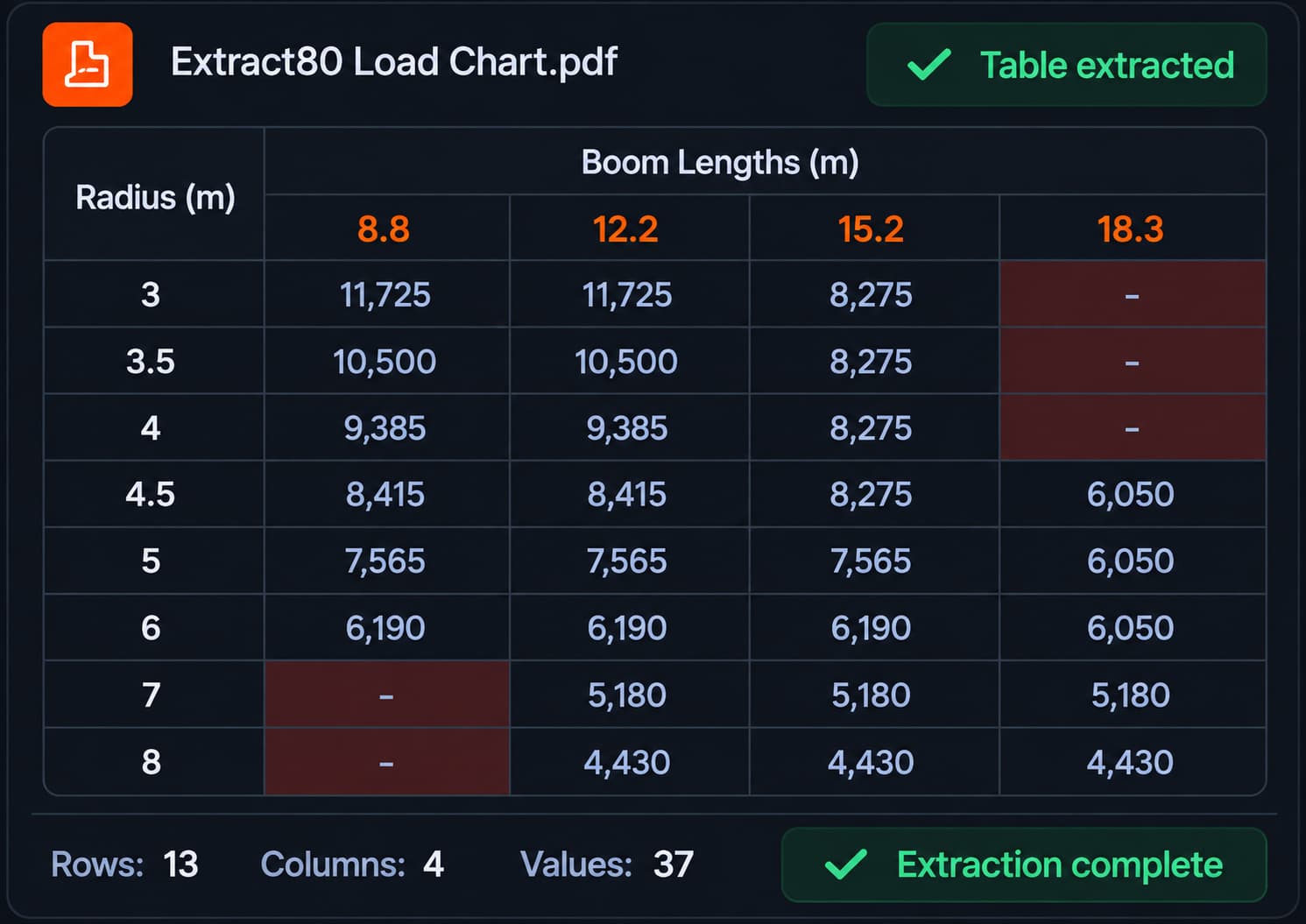Select 11,725 in the 8.8 column, radius 3
This screenshot has height=924, width=1306.
tap(385, 295)
